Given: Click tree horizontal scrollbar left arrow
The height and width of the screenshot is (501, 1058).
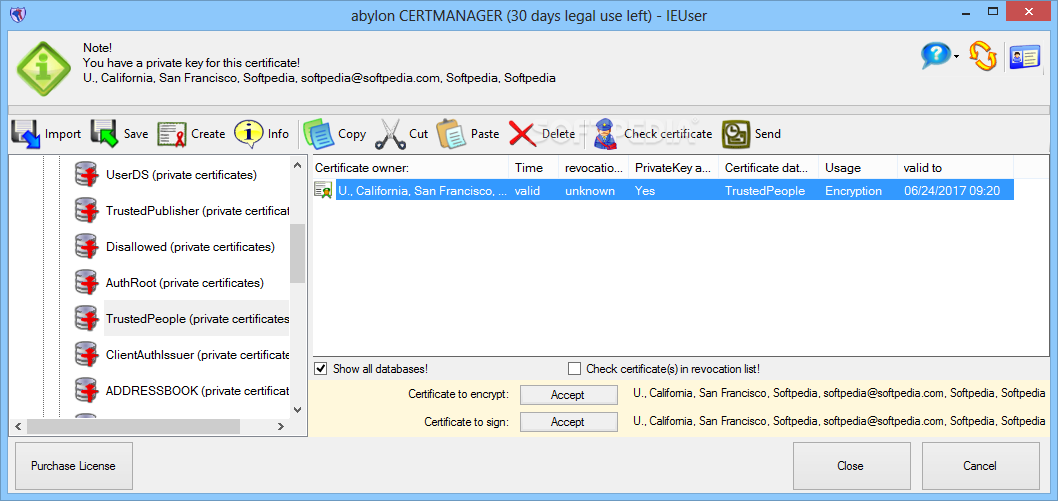Looking at the screenshot, I should (x=17, y=426).
